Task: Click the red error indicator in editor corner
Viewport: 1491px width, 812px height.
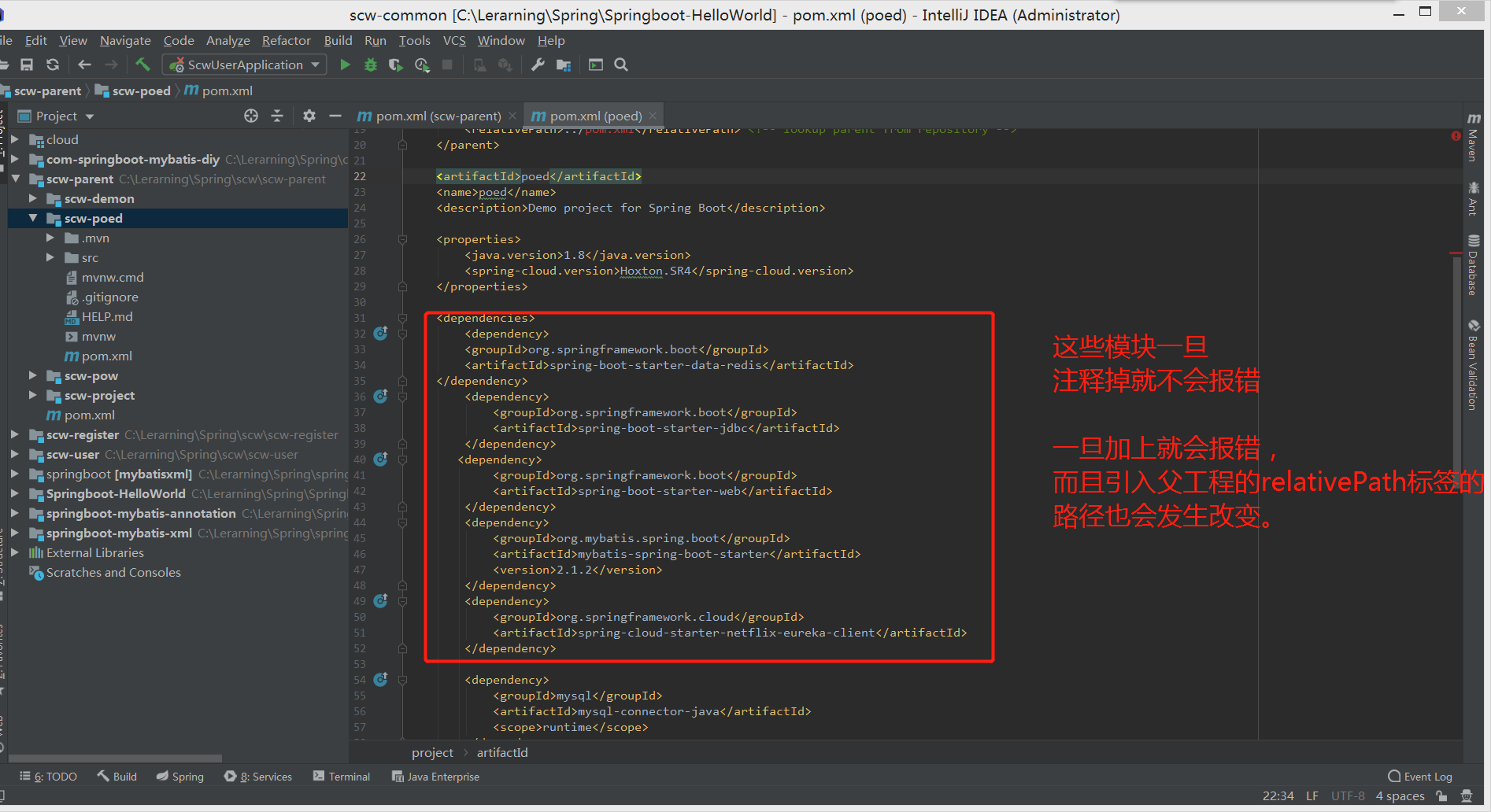Action: click(x=1456, y=136)
